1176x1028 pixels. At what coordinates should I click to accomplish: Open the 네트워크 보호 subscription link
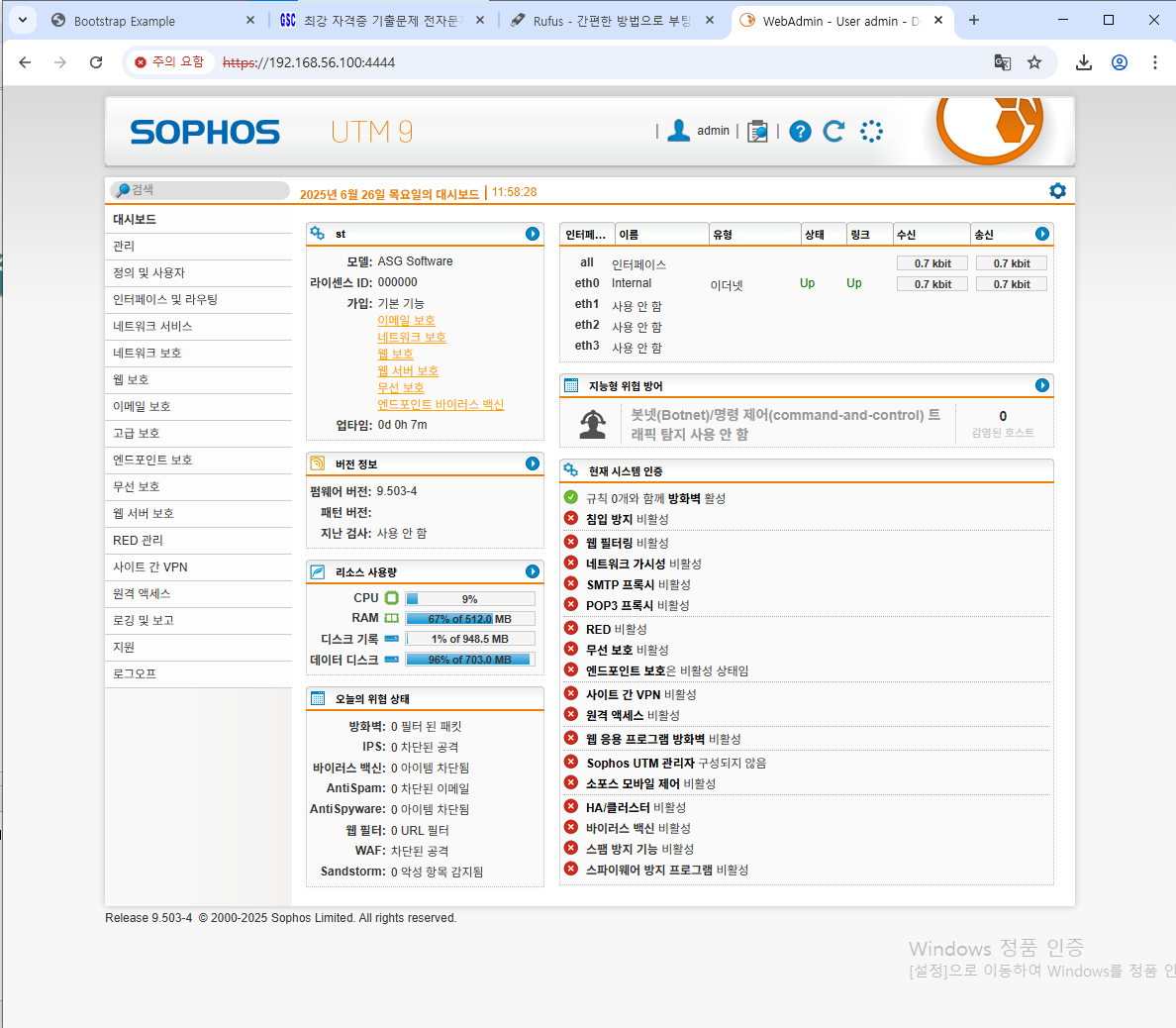click(x=412, y=338)
